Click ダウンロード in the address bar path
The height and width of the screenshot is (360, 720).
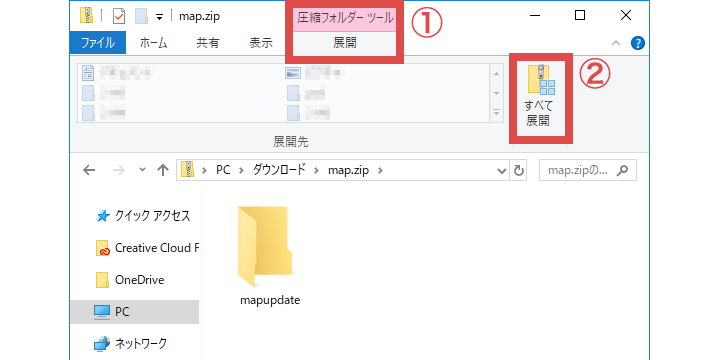[278, 170]
